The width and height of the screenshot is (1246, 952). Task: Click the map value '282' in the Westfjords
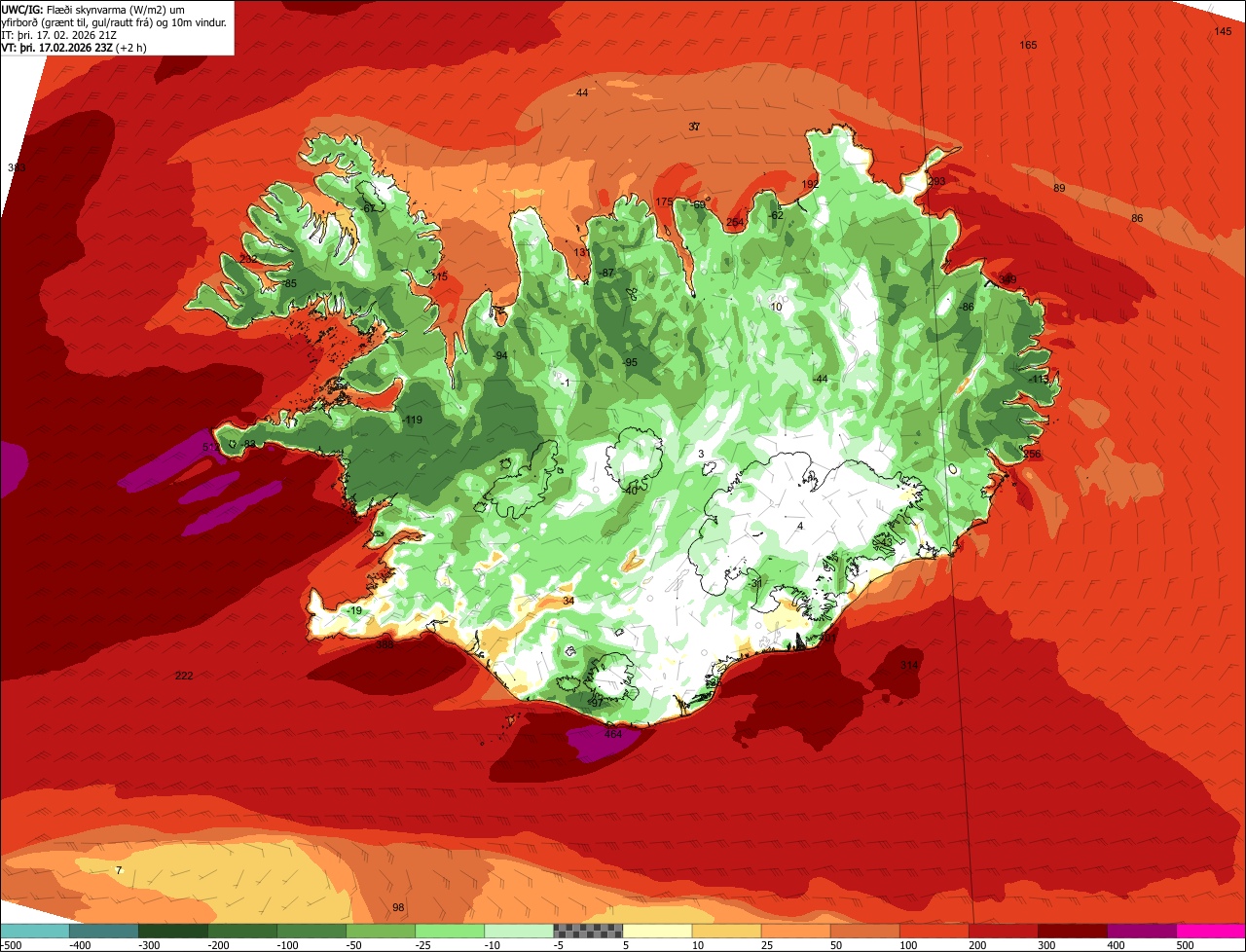(249, 259)
